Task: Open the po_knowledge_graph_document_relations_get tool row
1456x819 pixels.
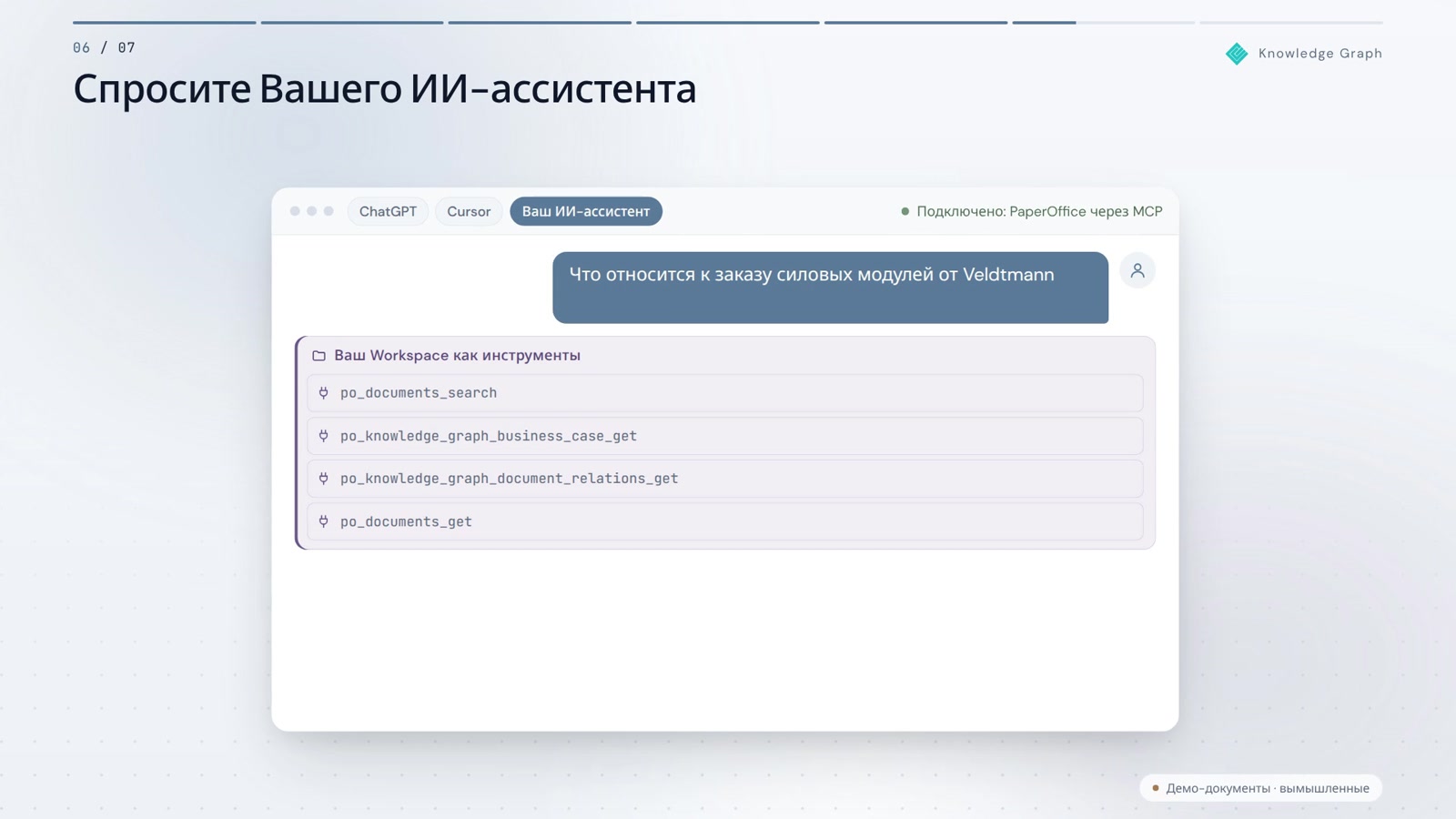Action: 725,479
